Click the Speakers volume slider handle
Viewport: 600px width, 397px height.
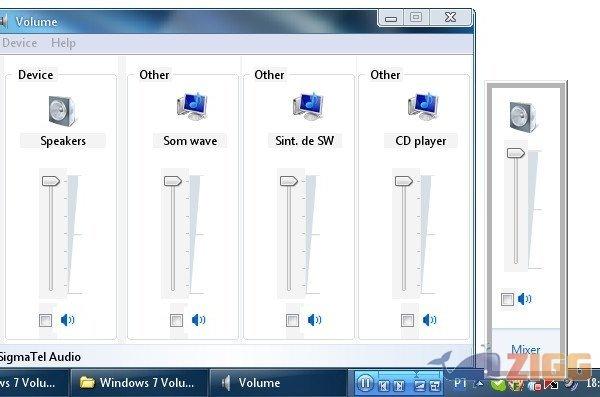[51, 181]
